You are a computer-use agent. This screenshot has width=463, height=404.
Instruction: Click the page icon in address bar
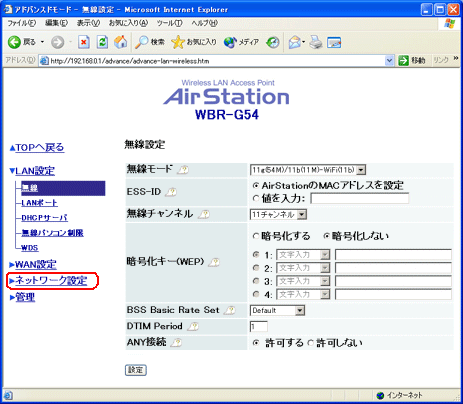(44, 61)
